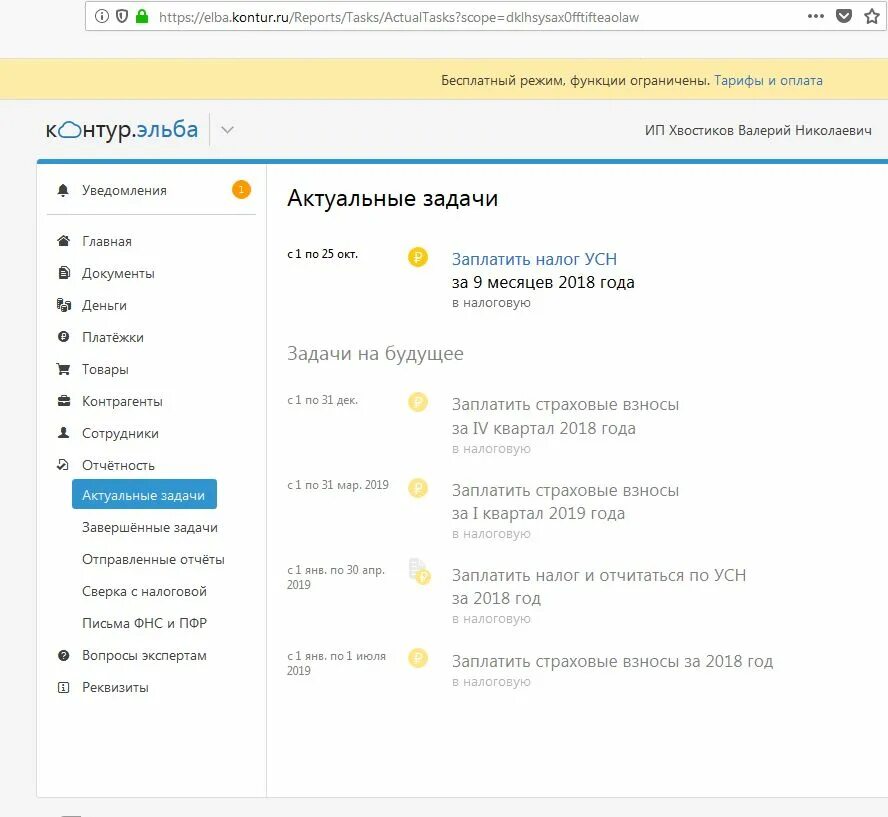
Task: Open the Письма ФНС и ПФР submenu item
Action: [x=144, y=623]
